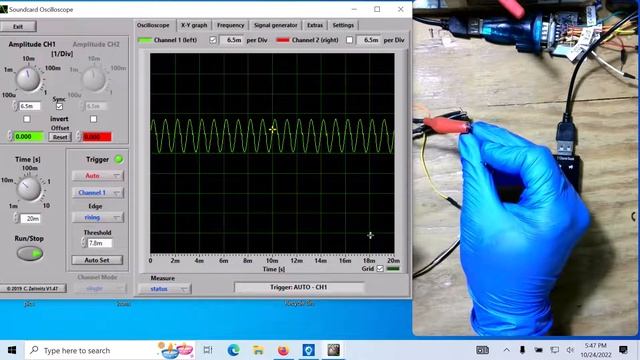Click the battery tray icon
This screenshot has width=640, height=360.
(x=538, y=350)
